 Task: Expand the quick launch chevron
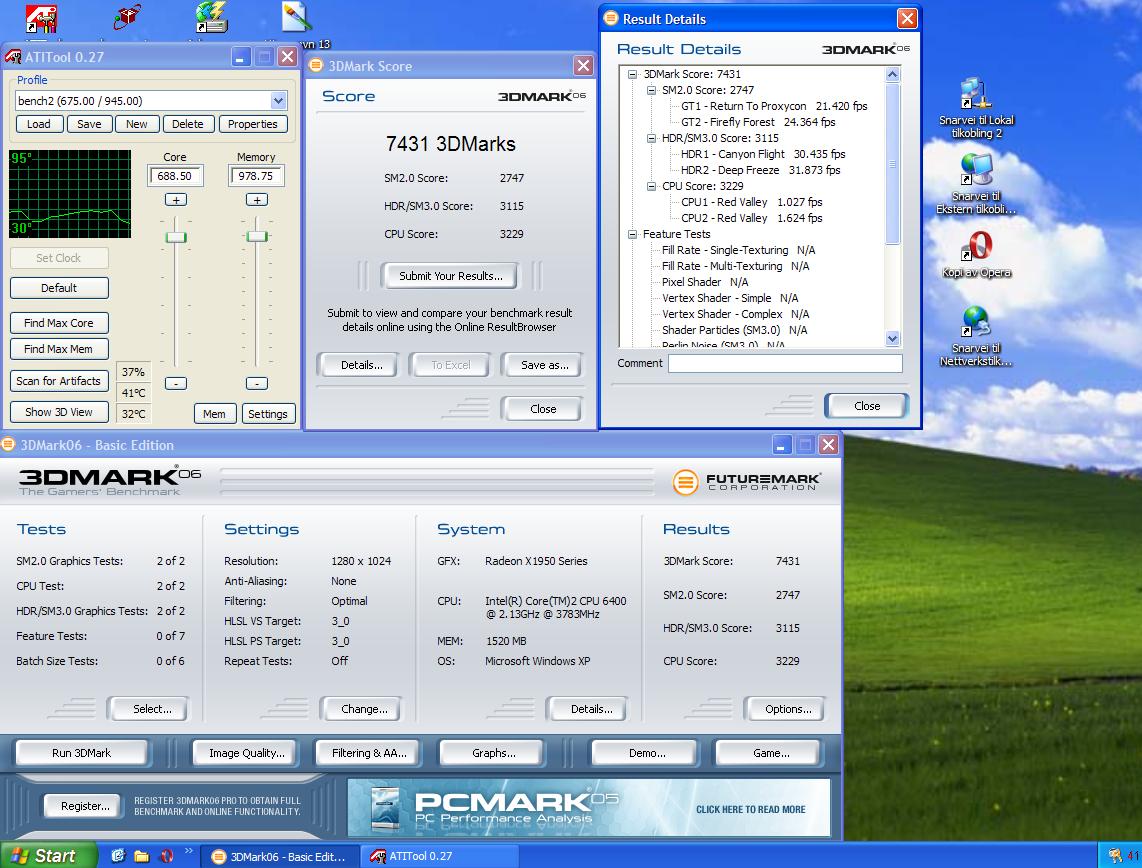[189, 851]
